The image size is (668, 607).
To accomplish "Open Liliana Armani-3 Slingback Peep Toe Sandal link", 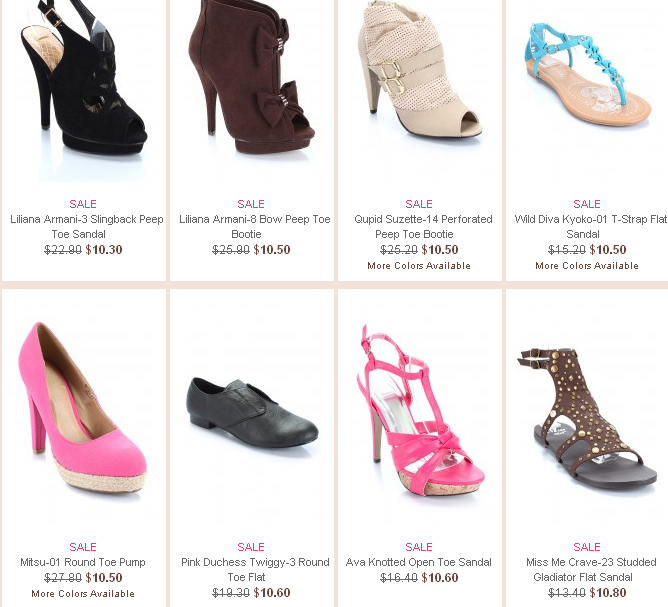I will click(86, 227).
